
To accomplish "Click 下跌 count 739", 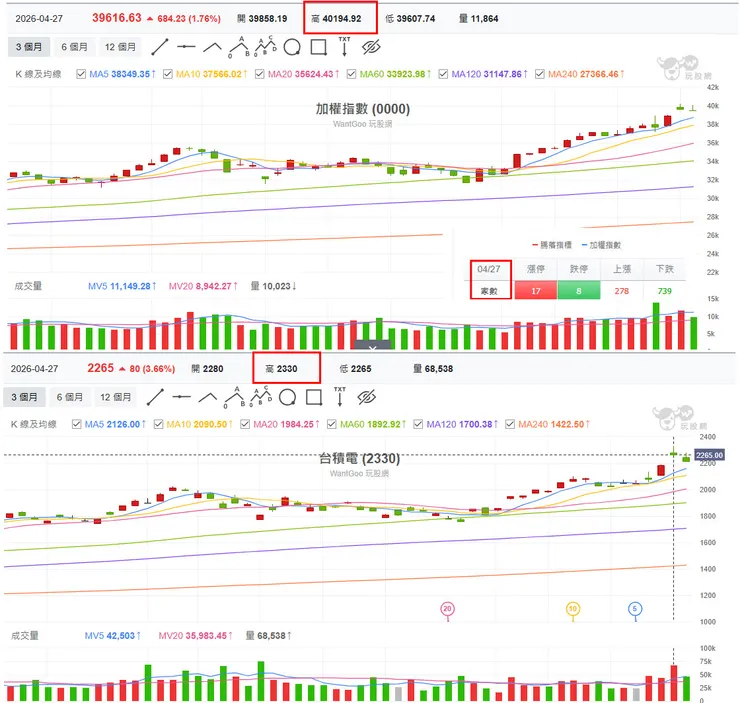I will click(664, 291).
